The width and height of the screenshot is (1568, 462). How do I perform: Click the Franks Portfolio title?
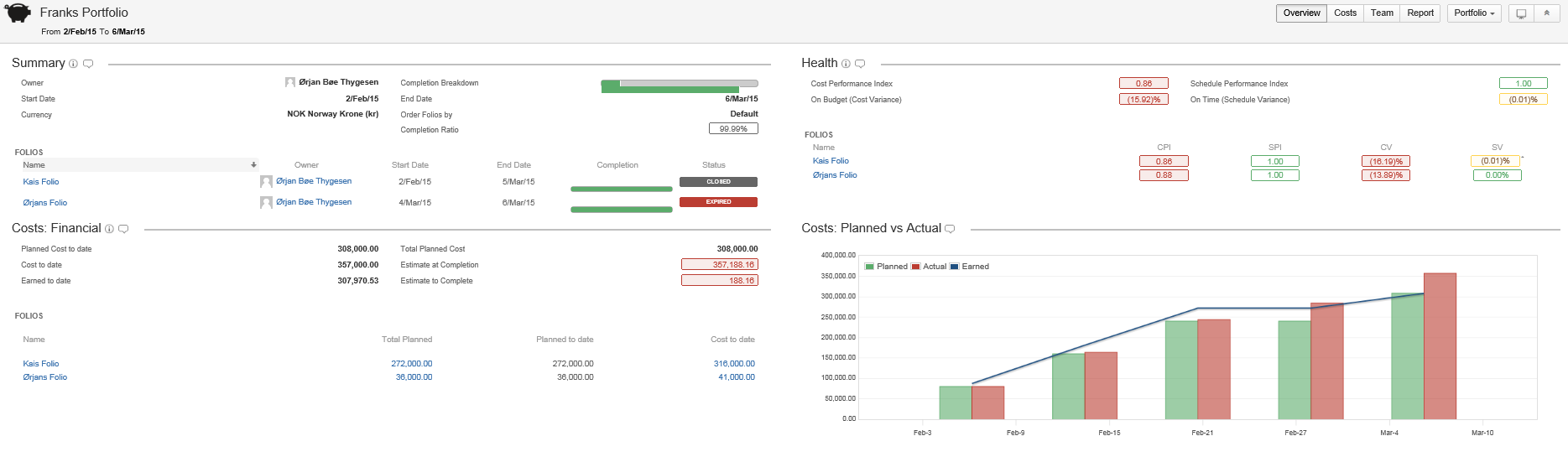tap(84, 13)
